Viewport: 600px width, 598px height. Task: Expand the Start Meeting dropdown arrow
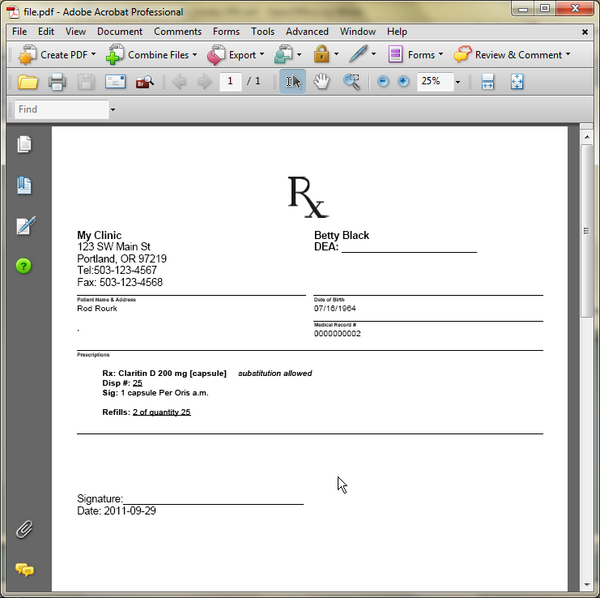pyautogui.click(x=299, y=55)
